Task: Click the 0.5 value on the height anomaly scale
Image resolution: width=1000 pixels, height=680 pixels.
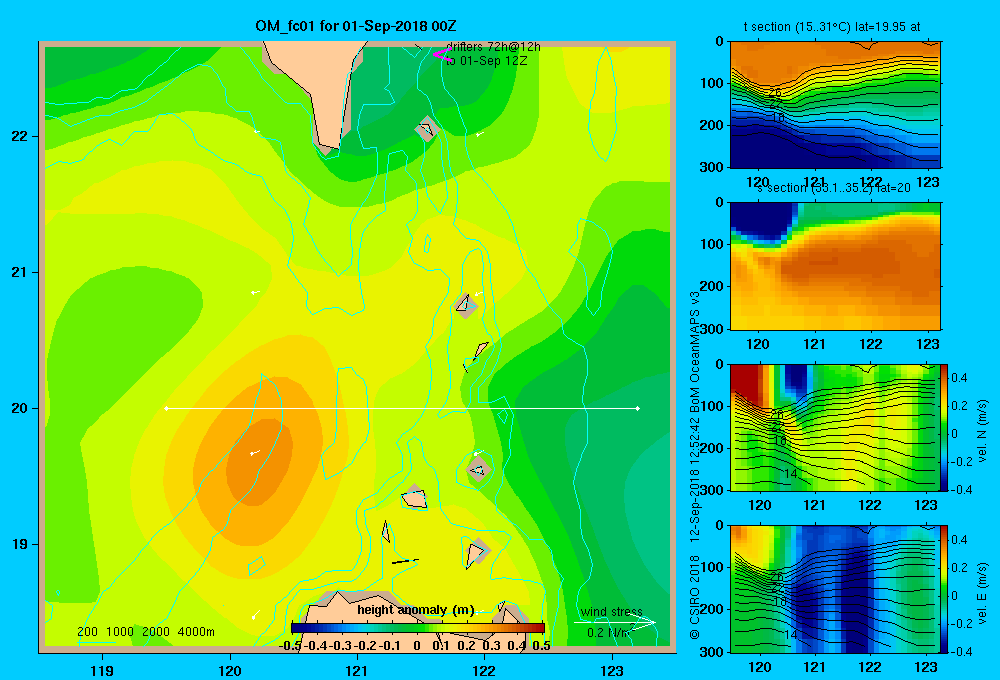Action: click(541, 646)
